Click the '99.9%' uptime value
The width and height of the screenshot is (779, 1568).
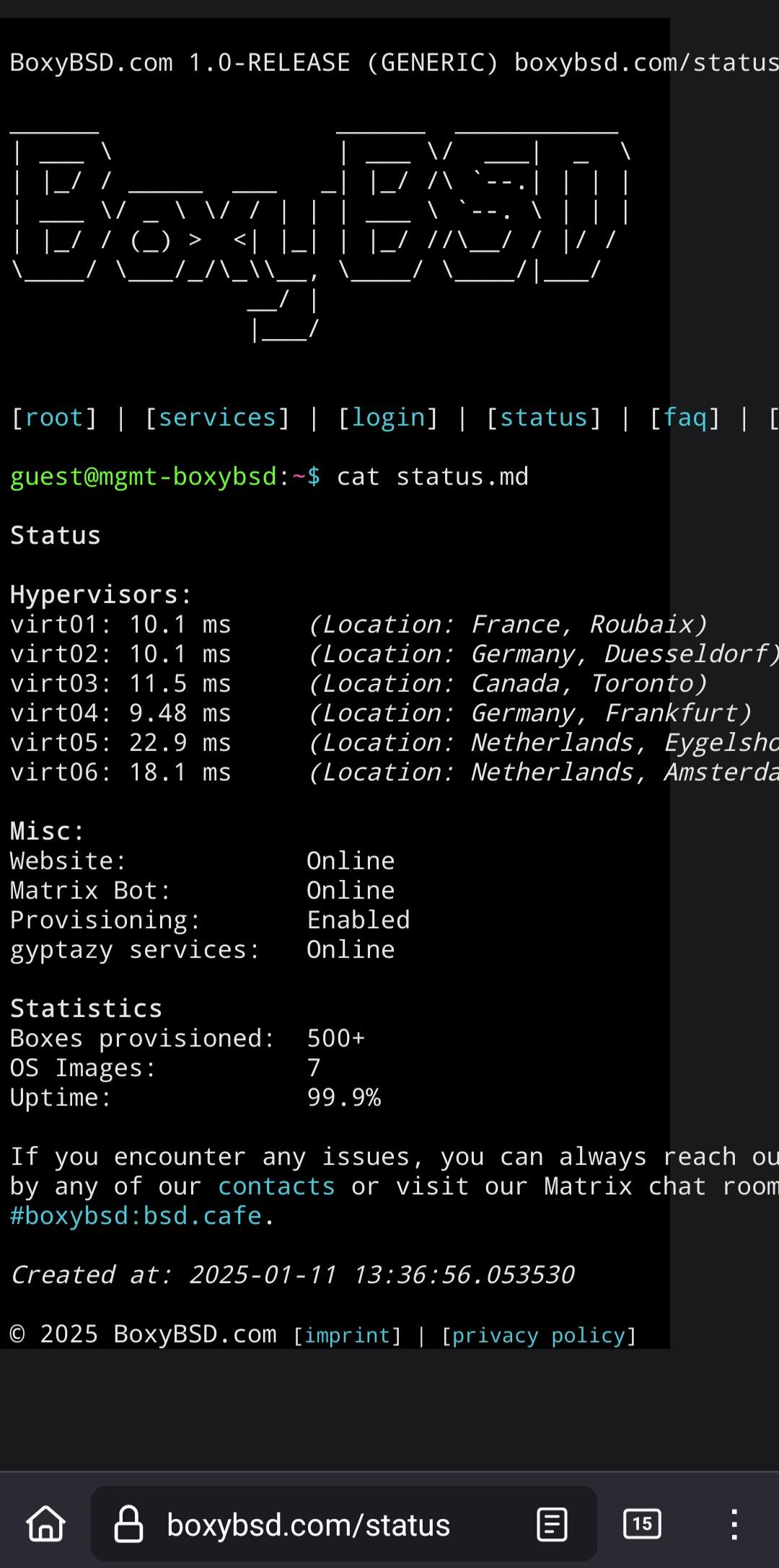point(344,1098)
